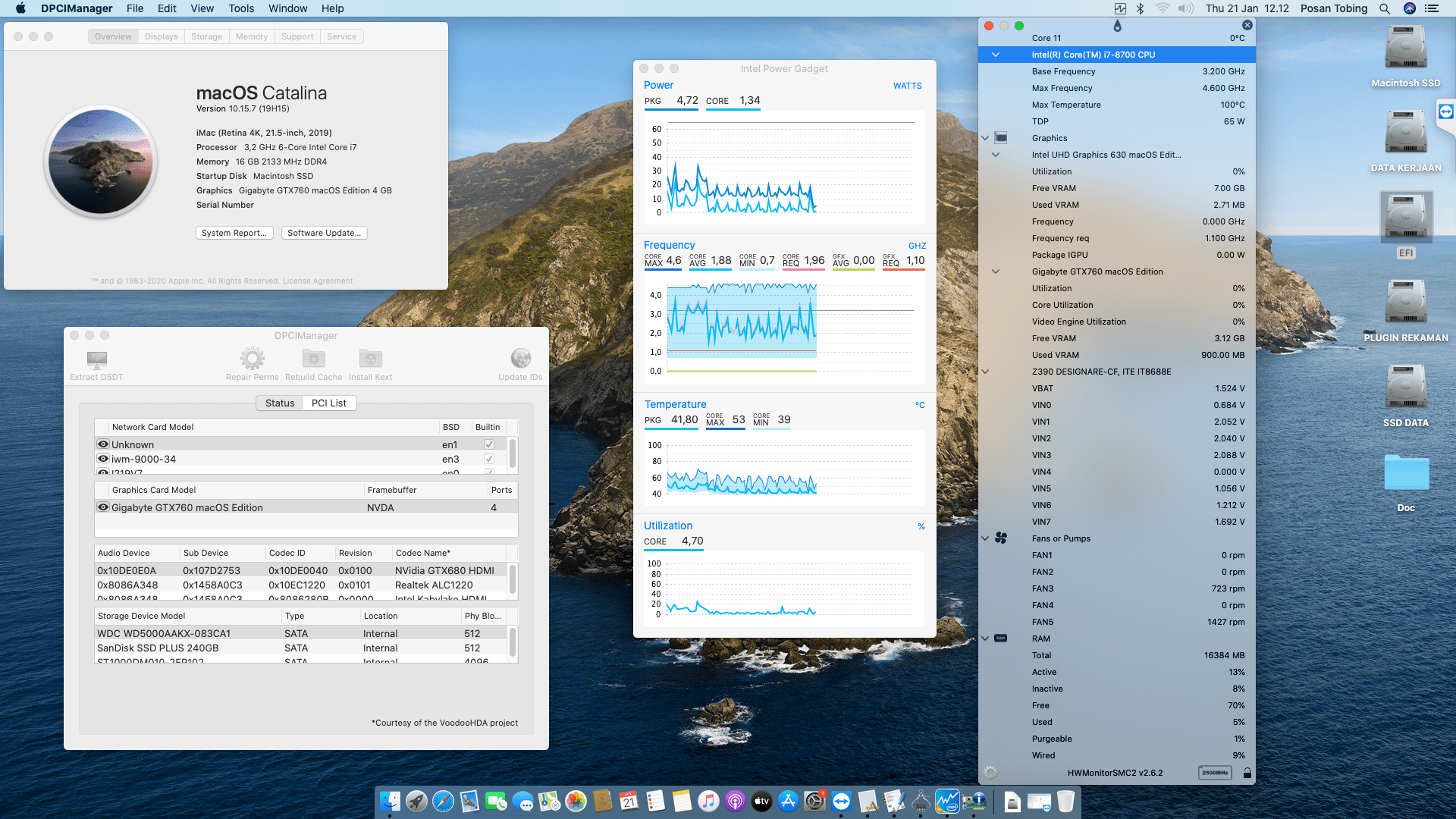Click eye icon beside Gigabyte GTX760 in DPCIManager
Viewport: 1456px width, 819px height.
103,507
